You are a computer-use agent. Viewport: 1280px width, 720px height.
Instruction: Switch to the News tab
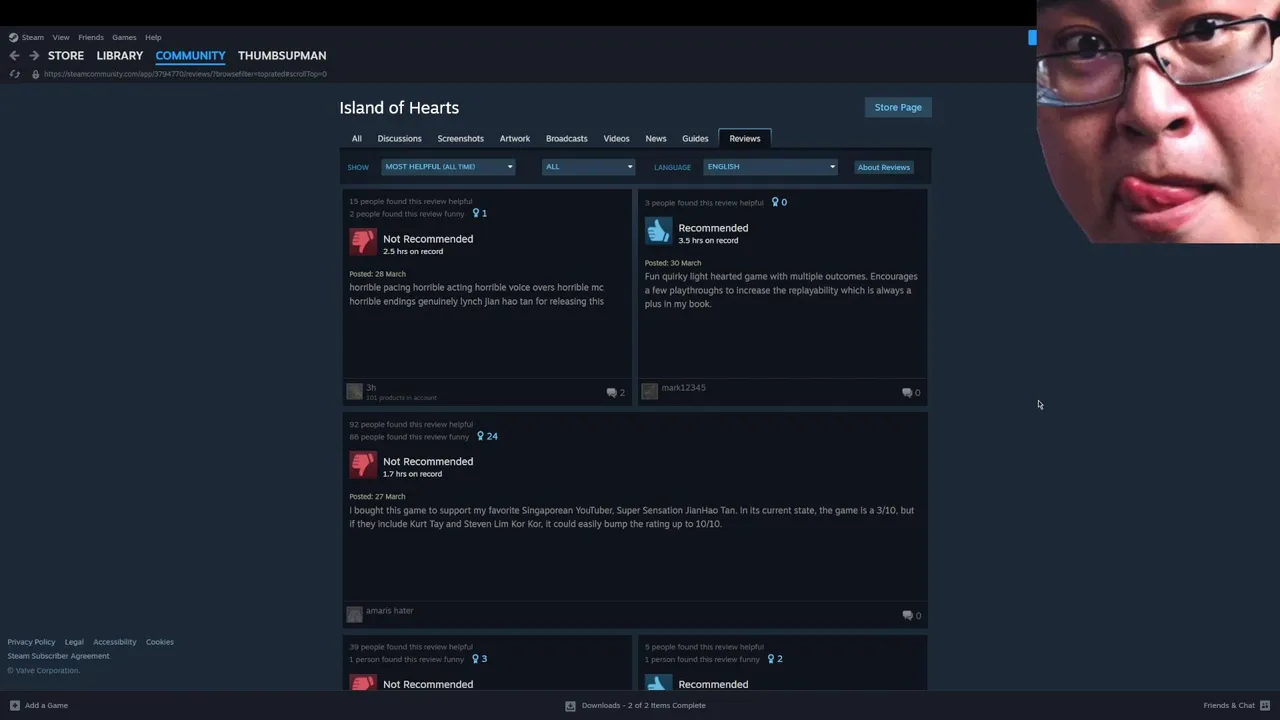[656, 138]
